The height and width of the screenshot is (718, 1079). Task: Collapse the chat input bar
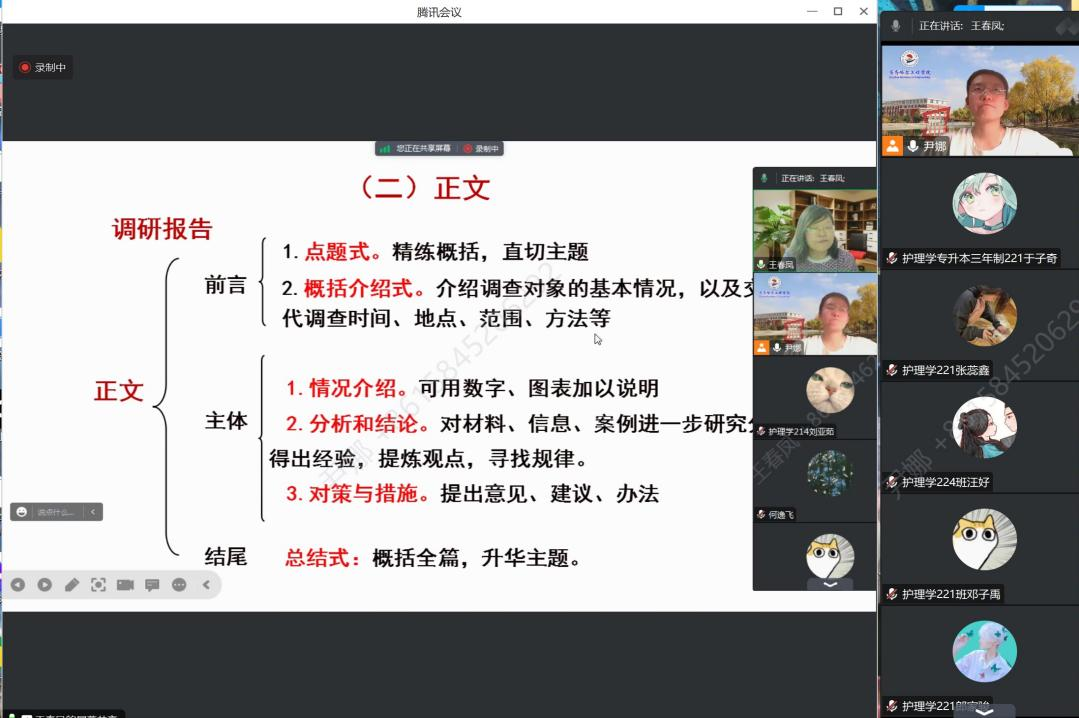93,512
